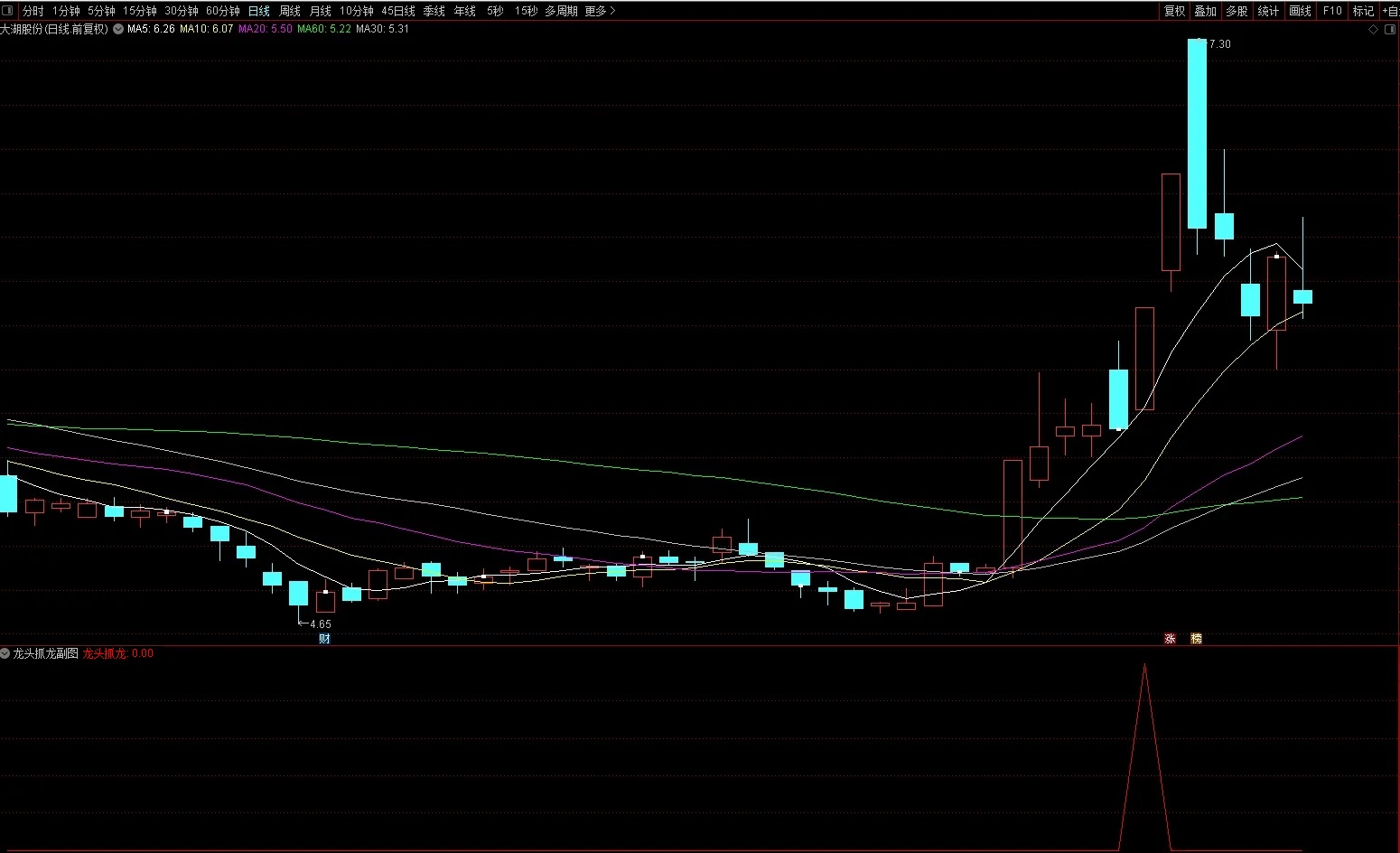The width and height of the screenshot is (1400, 853).
Task: Switch to 周线 weekly chart
Action: coord(290,11)
